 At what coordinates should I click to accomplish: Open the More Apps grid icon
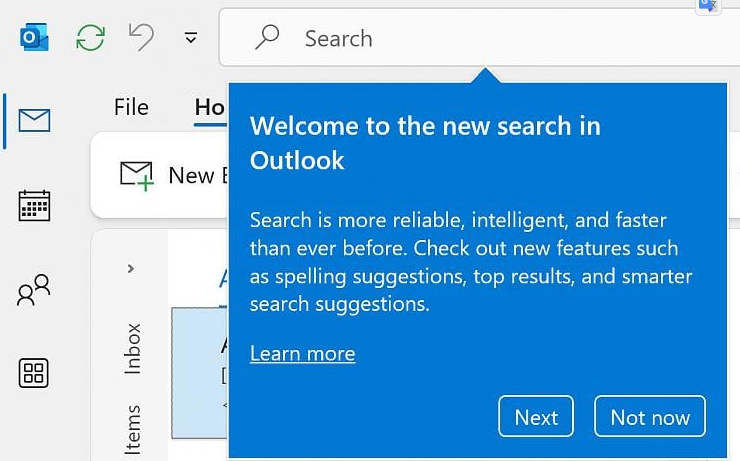(x=34, y=374)
